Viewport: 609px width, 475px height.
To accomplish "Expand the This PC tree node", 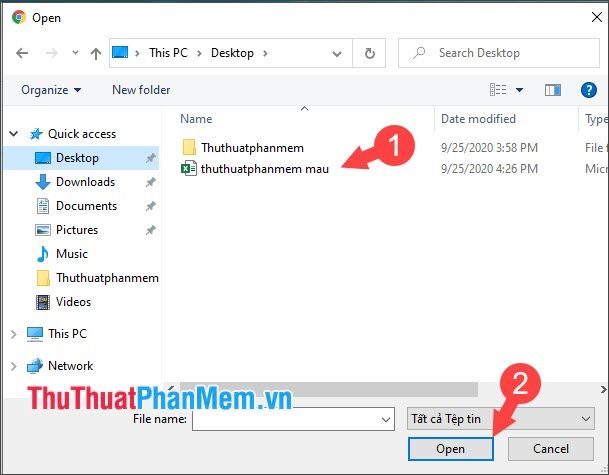I will coord(14,334).
